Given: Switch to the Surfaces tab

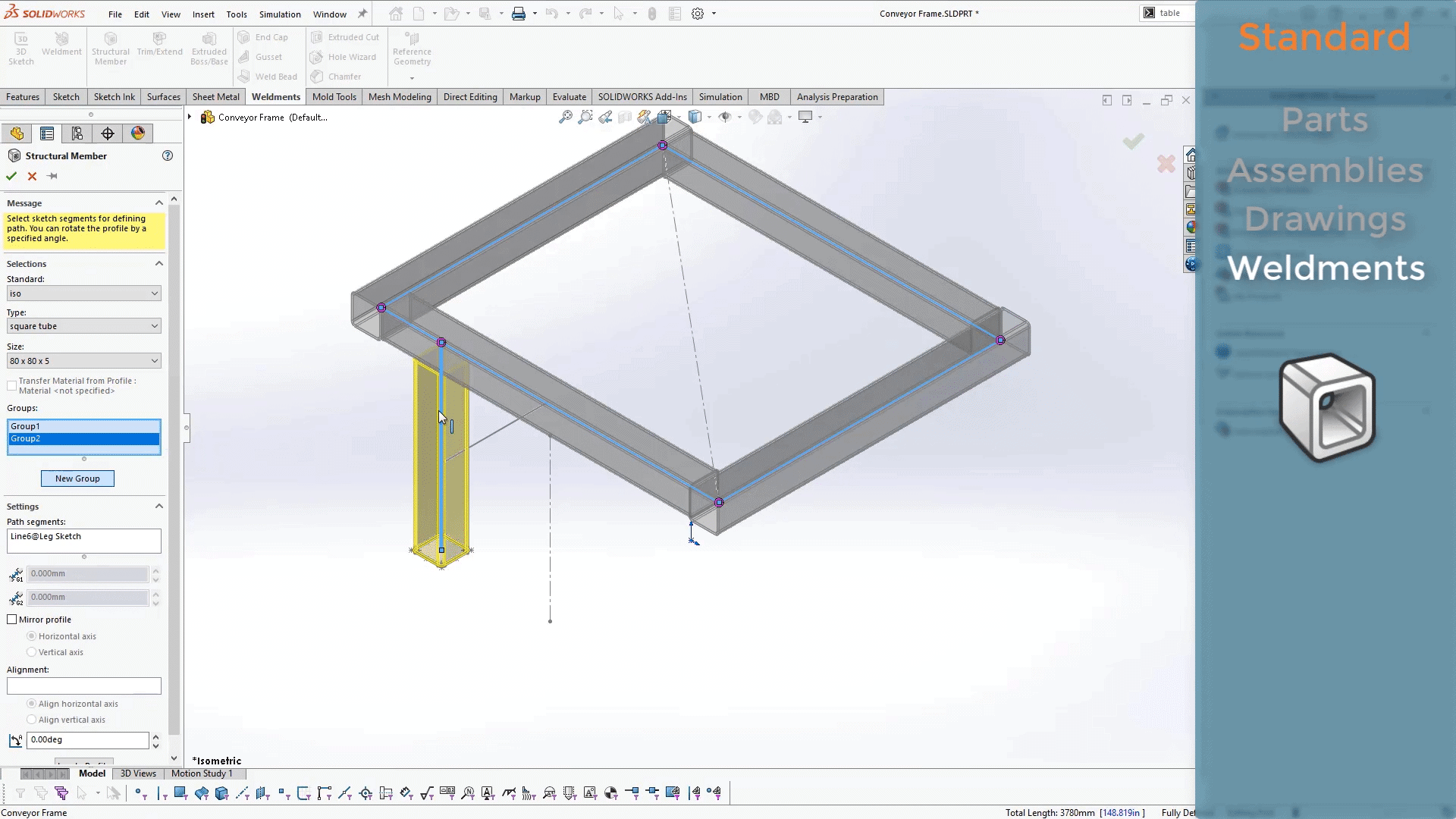Looking at the screenshot, I should [163, 96].
